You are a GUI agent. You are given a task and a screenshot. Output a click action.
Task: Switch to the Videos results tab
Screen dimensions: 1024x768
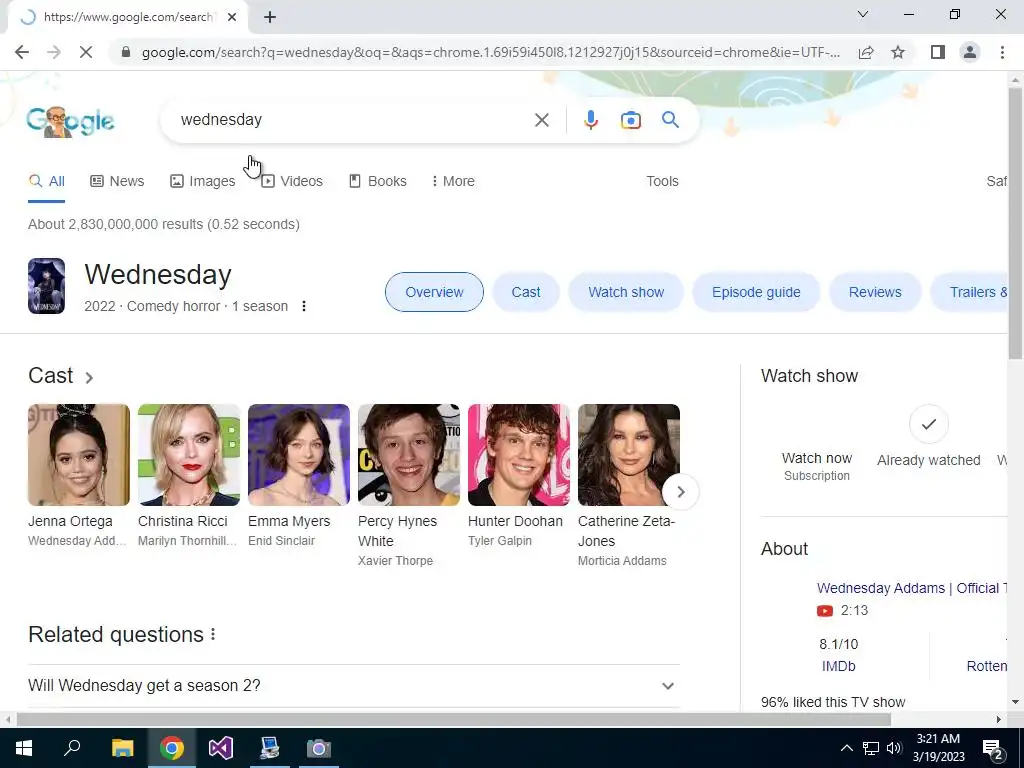click(x=292, y=182)
